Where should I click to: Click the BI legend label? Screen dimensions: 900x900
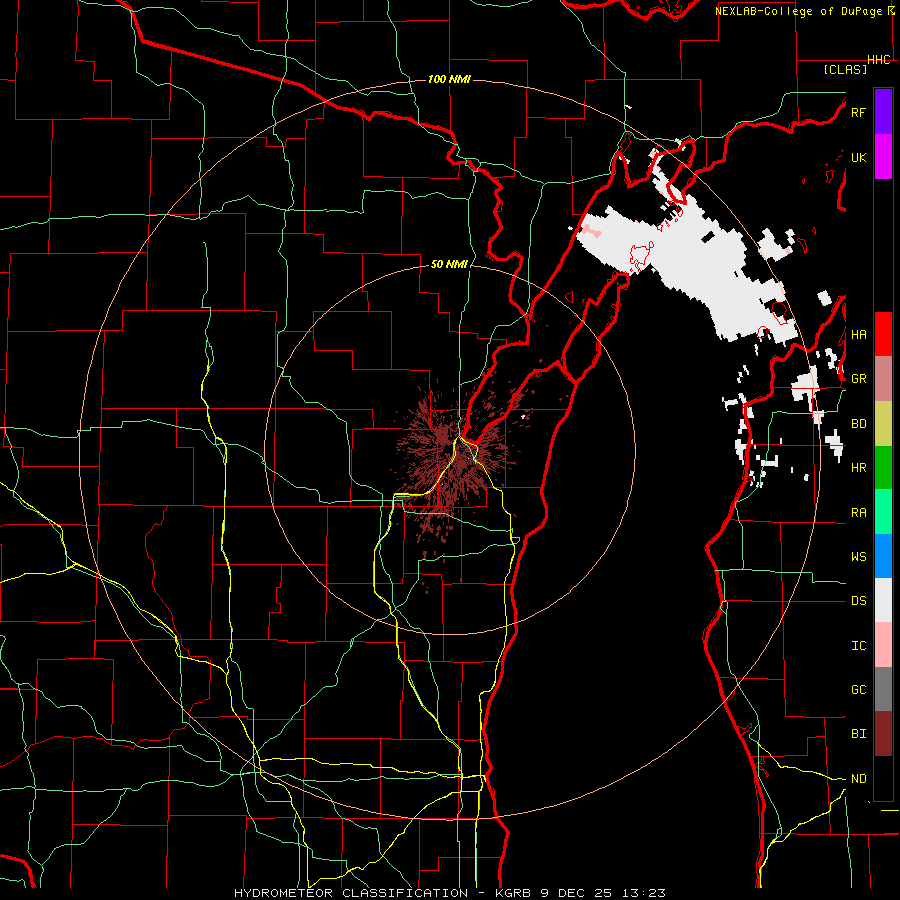tap(858, 734)
